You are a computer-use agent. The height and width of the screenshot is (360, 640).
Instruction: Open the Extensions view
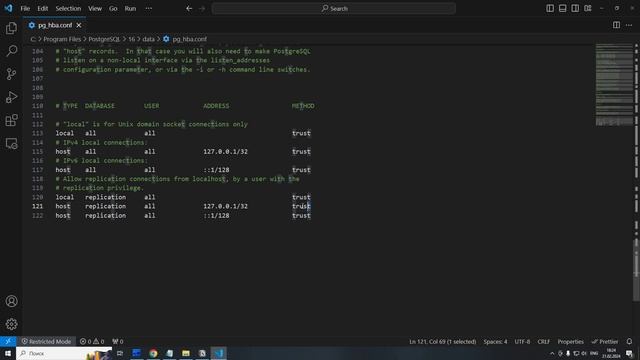[x=11, y=120]
